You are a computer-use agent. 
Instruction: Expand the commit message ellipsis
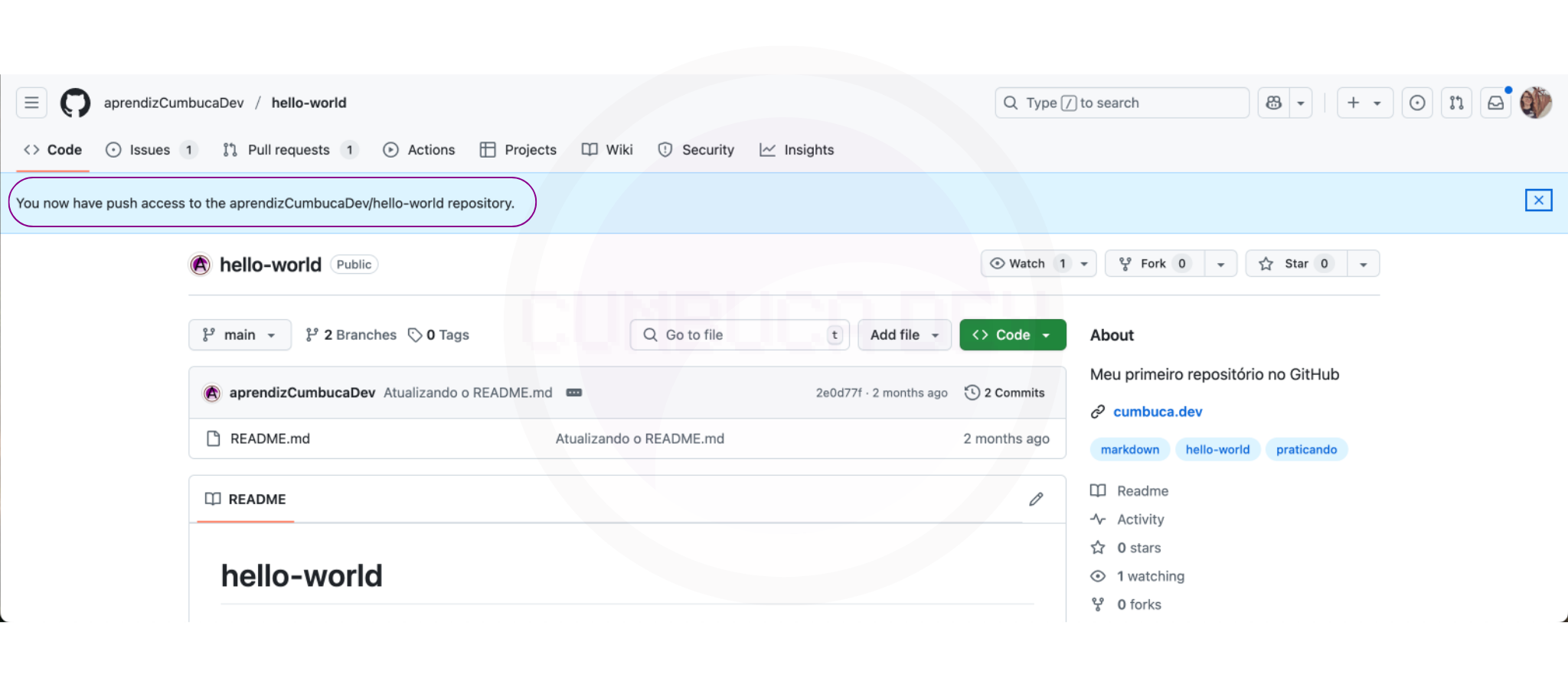(x=573, y=392)
